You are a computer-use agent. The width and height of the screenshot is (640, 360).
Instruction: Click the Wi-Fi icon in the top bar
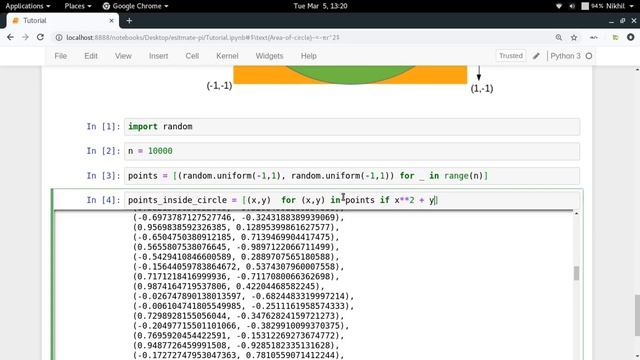tap(559, 6)
